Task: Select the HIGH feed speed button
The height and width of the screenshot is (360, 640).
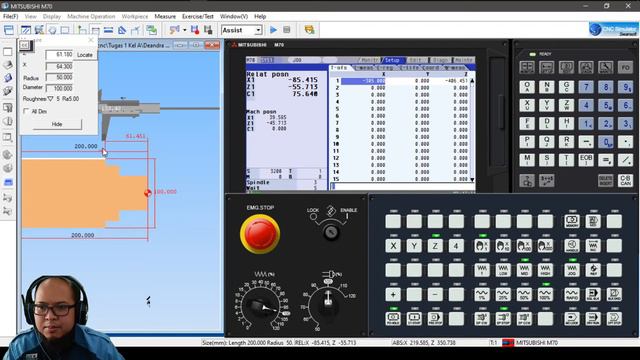Action: point(545,270)
